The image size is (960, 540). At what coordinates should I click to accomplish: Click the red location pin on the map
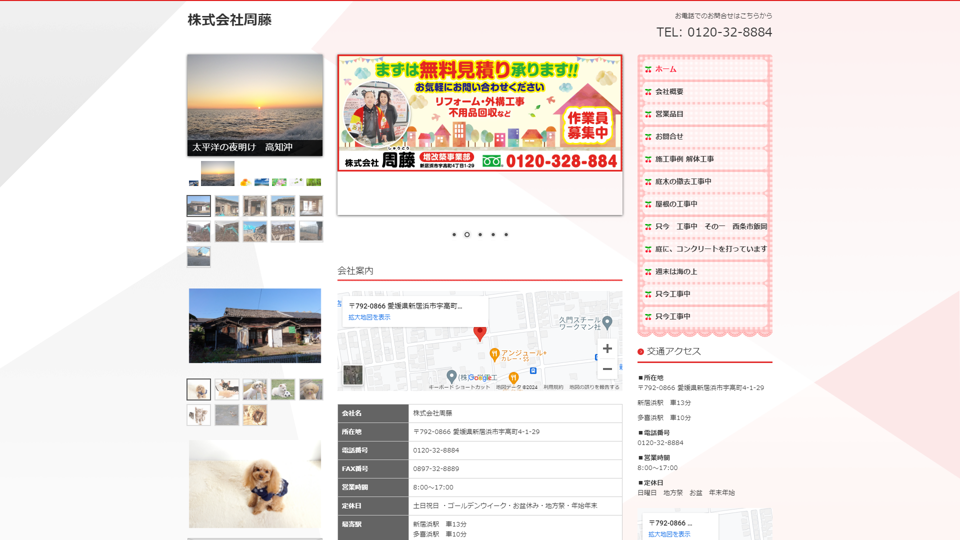tap(480, 333)
